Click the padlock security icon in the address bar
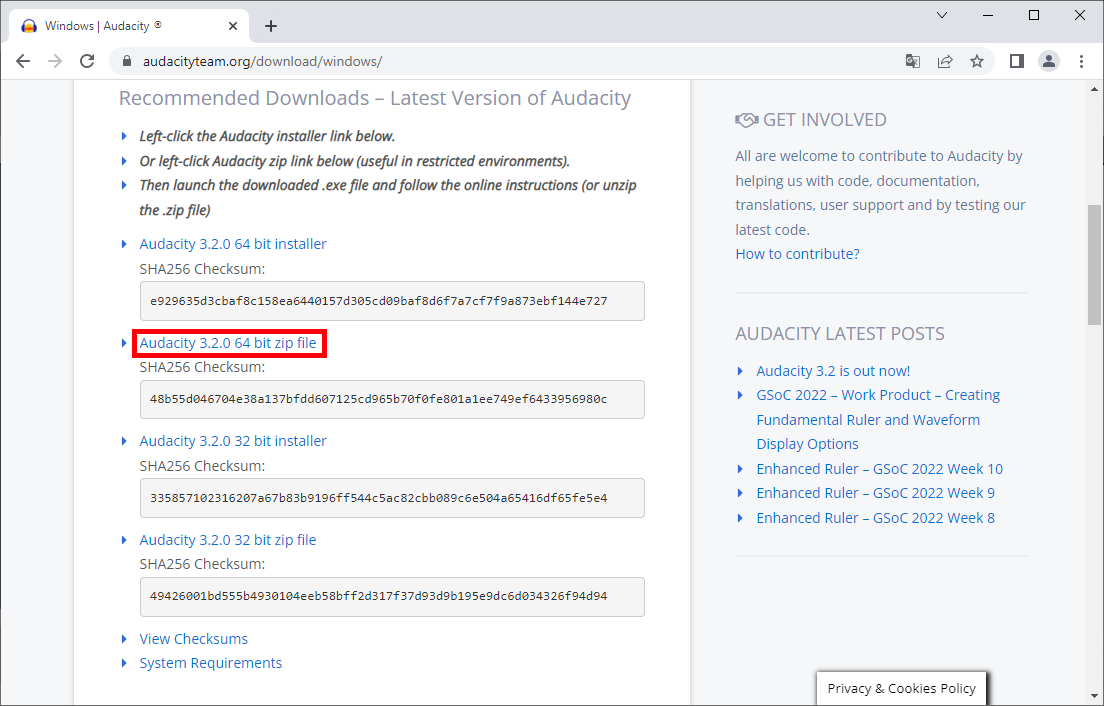Screen dimensions: 1104x706 coord(126,61)
